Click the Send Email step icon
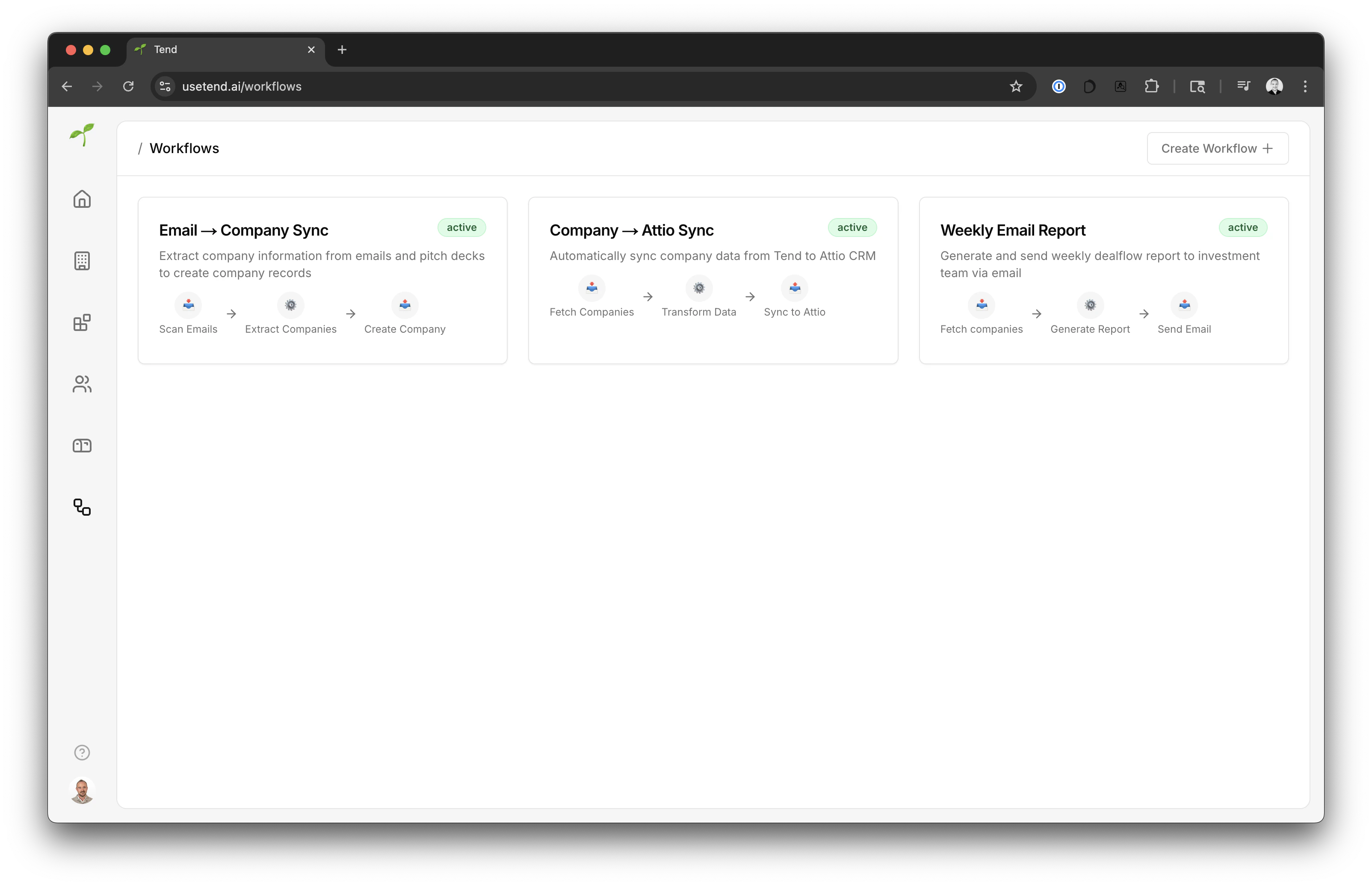The height and width of the screenshot is (886, 1372). point(1184,305)
